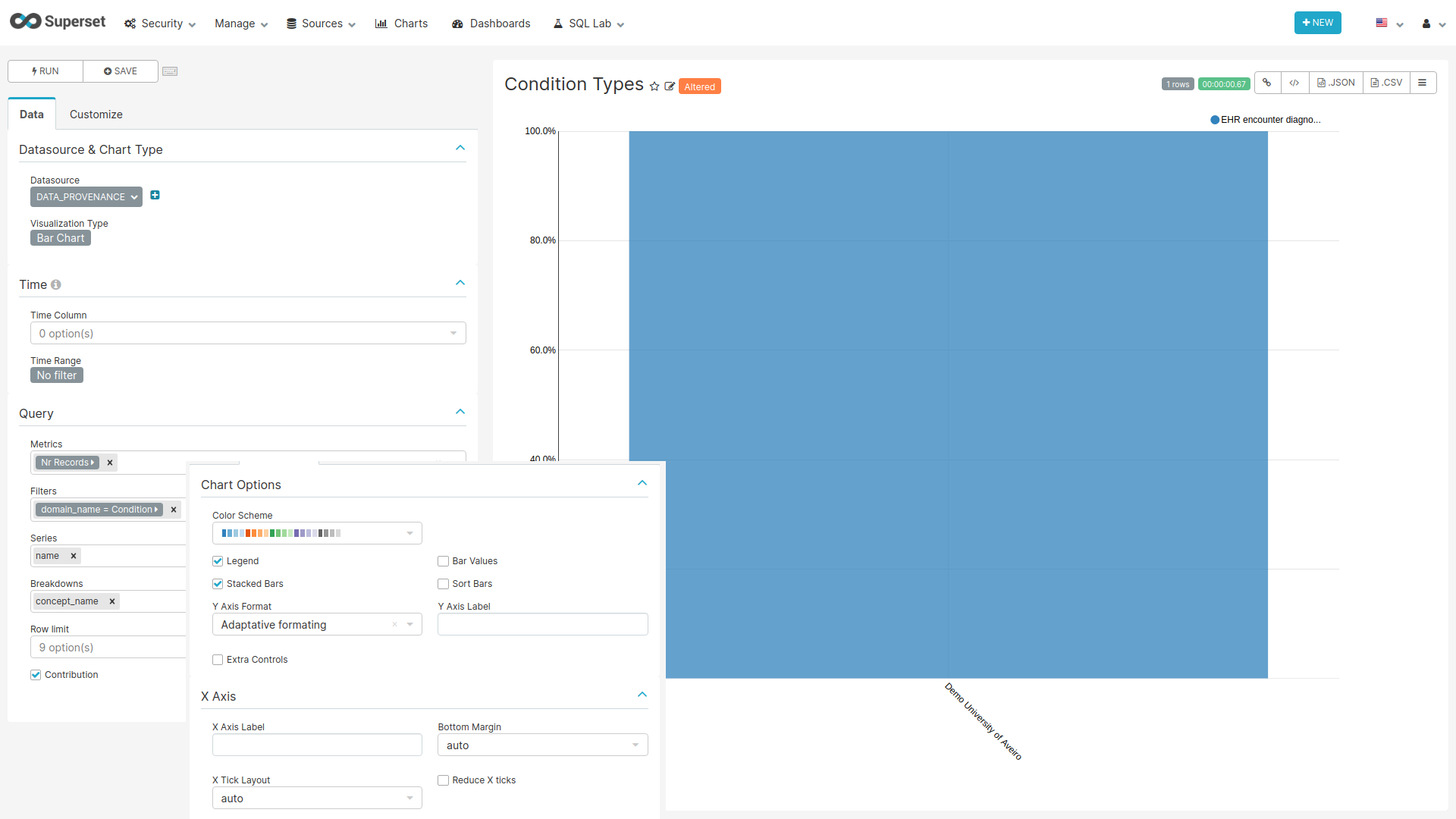The image size is (1456, 819).
Task: Open the Manage menu
Action: click(241, 24)
